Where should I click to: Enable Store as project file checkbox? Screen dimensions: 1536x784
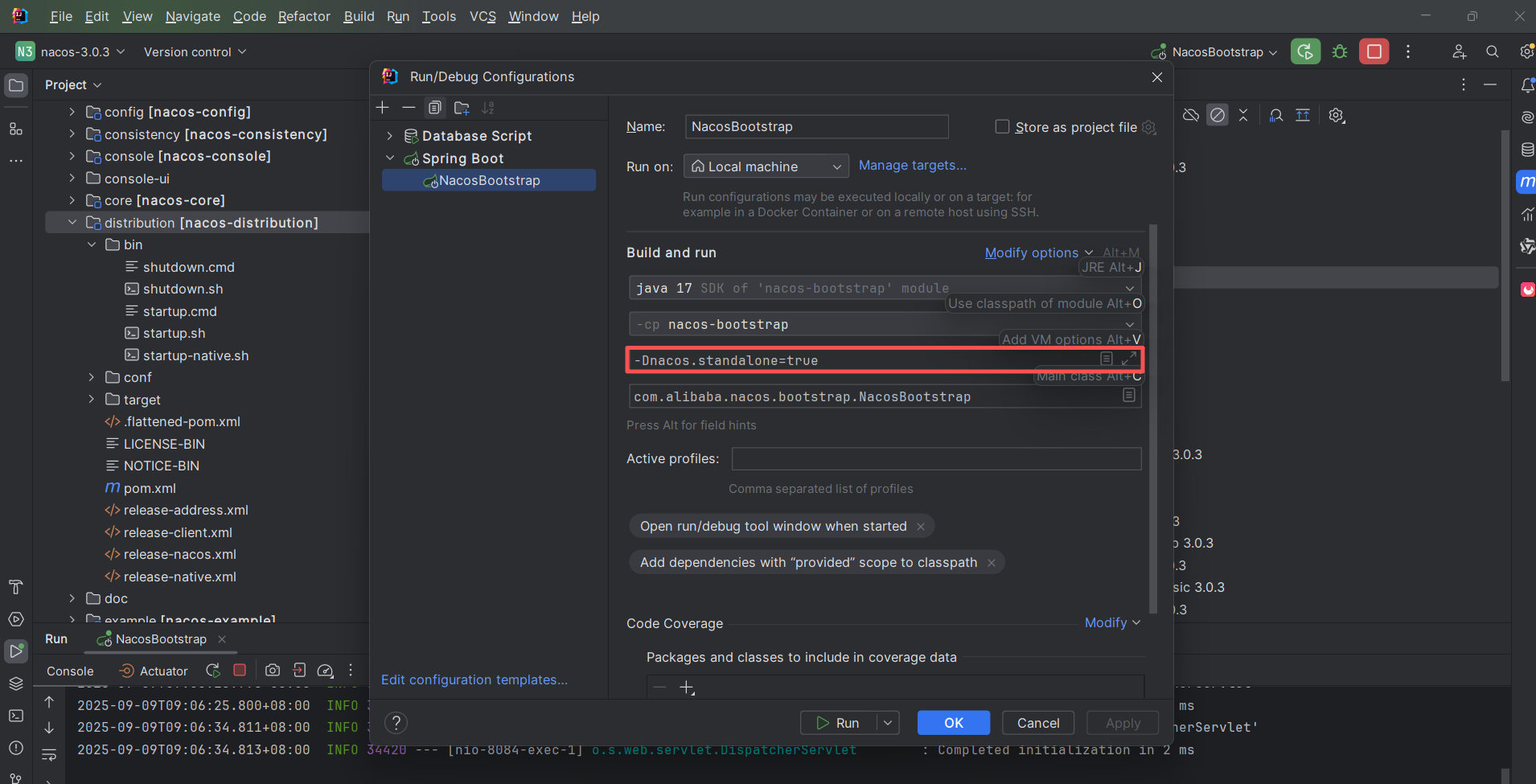click(1002, 127)
